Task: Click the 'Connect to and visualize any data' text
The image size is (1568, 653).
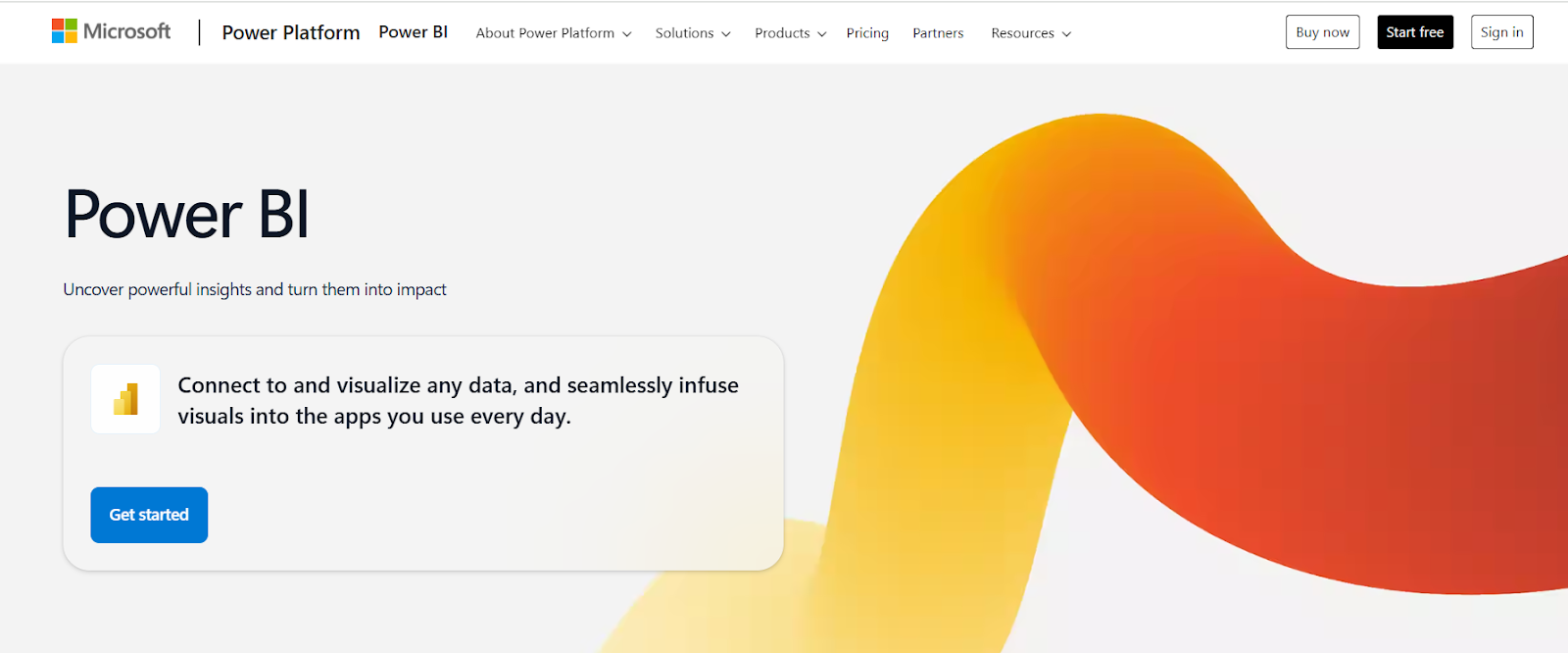Action: [x=459, y=400]
